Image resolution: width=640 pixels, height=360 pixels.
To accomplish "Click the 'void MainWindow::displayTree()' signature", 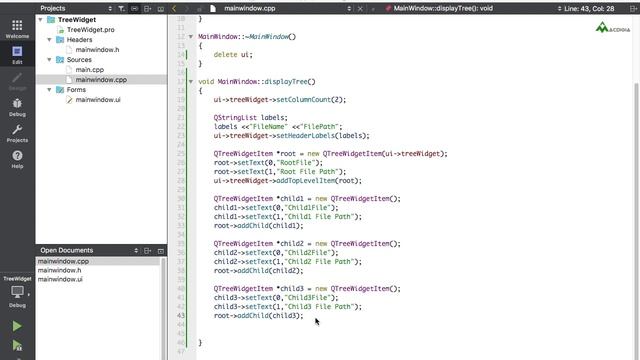I will (257, 82).
